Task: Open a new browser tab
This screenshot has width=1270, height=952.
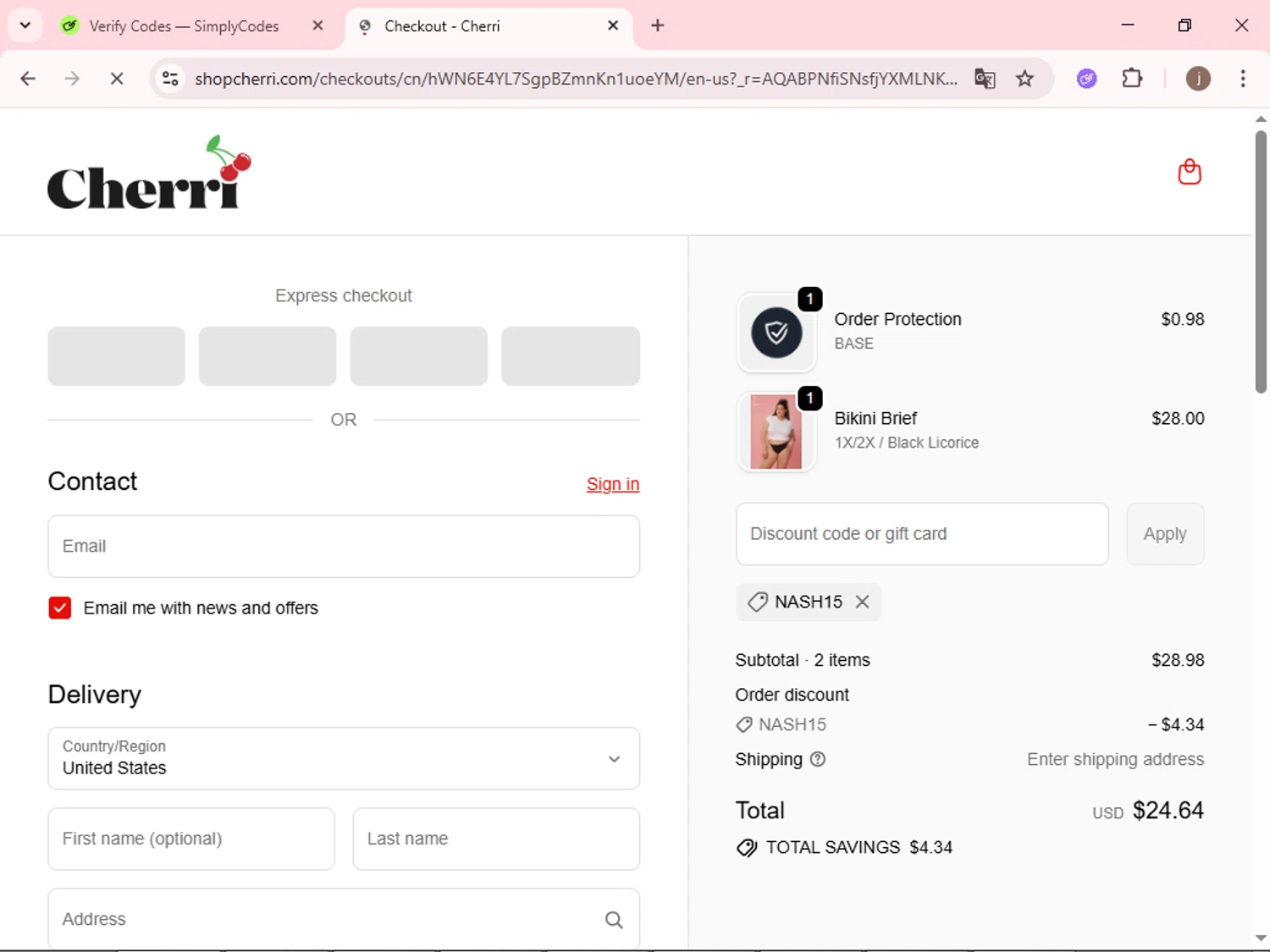Action: coord(658,25)
